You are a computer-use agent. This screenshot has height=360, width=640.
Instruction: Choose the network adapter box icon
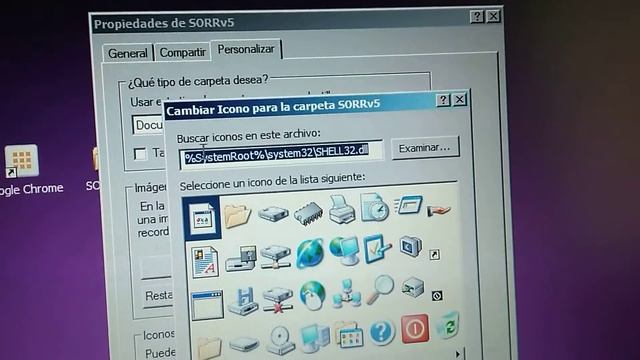pos(413,287)
